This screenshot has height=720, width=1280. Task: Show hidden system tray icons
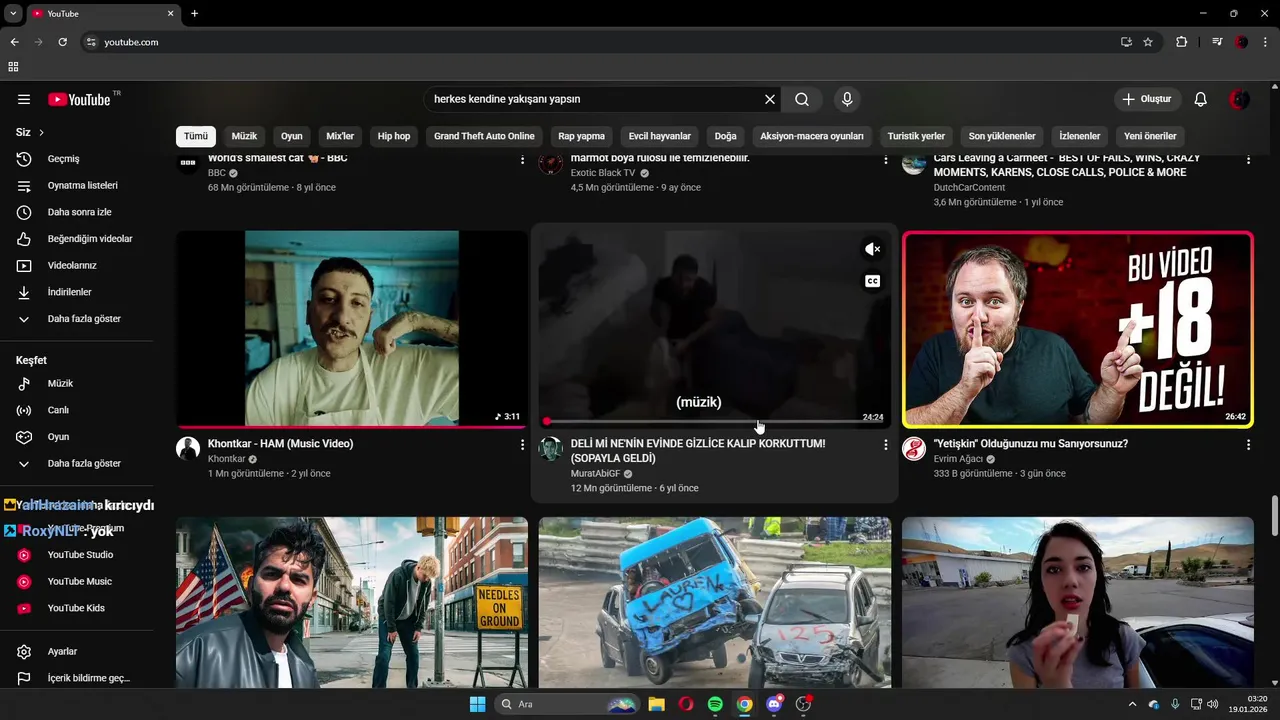1132,704
